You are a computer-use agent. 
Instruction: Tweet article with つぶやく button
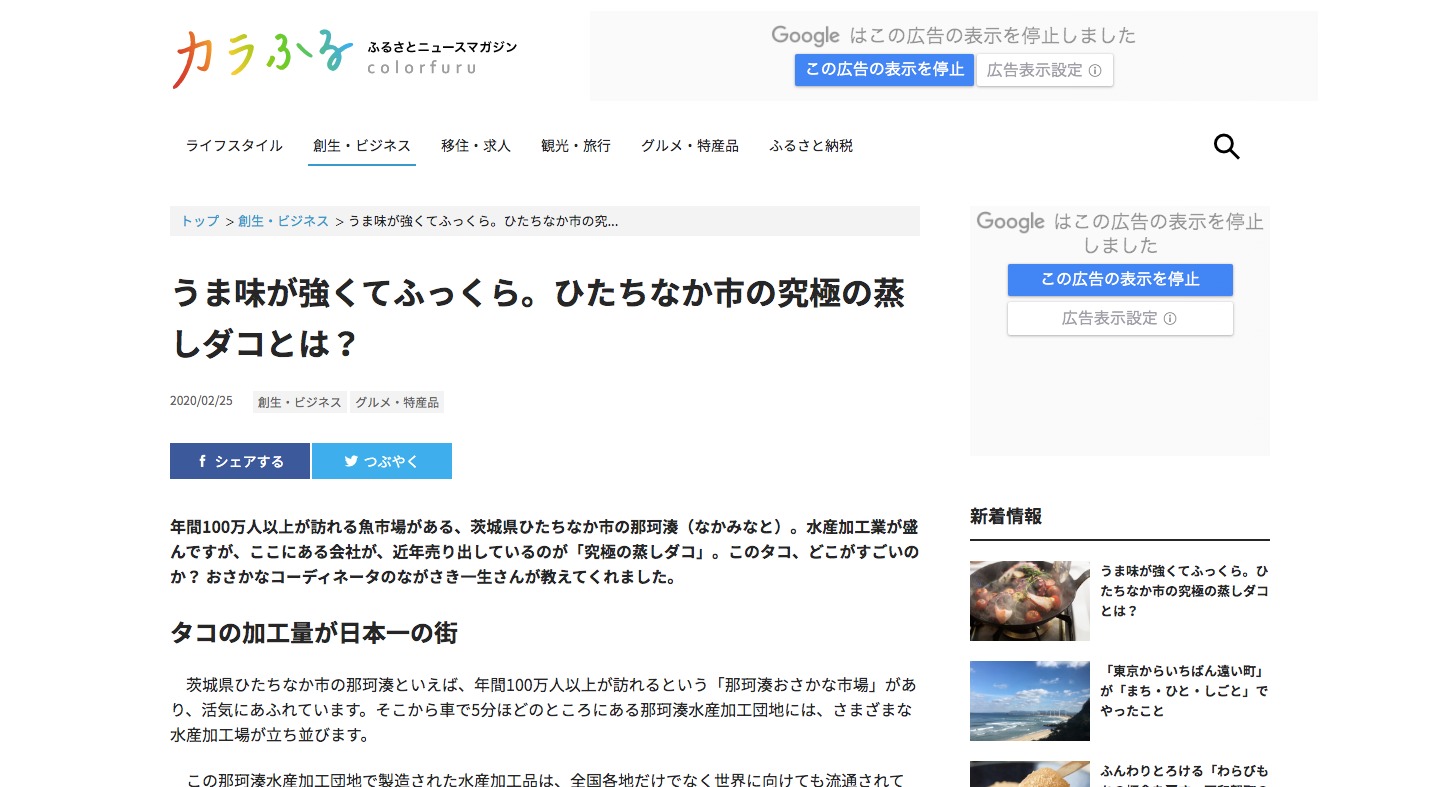382,461
